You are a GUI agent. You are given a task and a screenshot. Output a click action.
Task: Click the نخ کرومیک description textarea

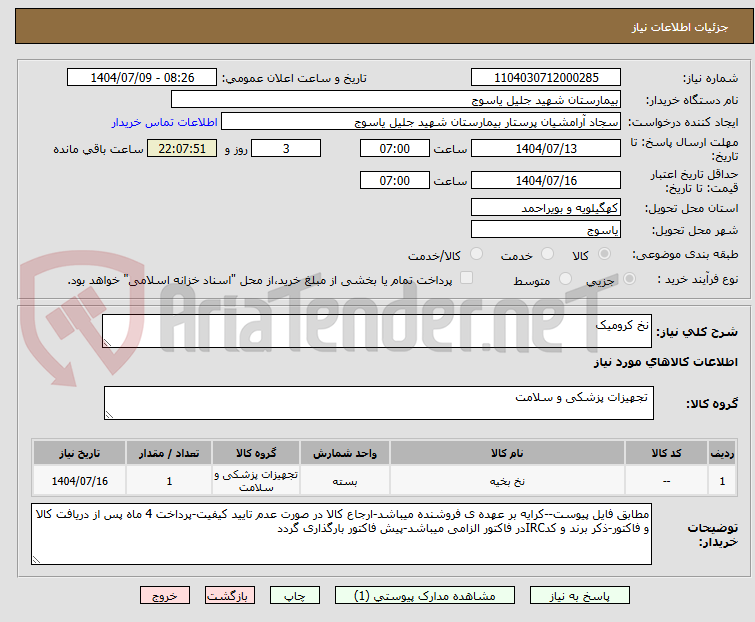(377, 331)
